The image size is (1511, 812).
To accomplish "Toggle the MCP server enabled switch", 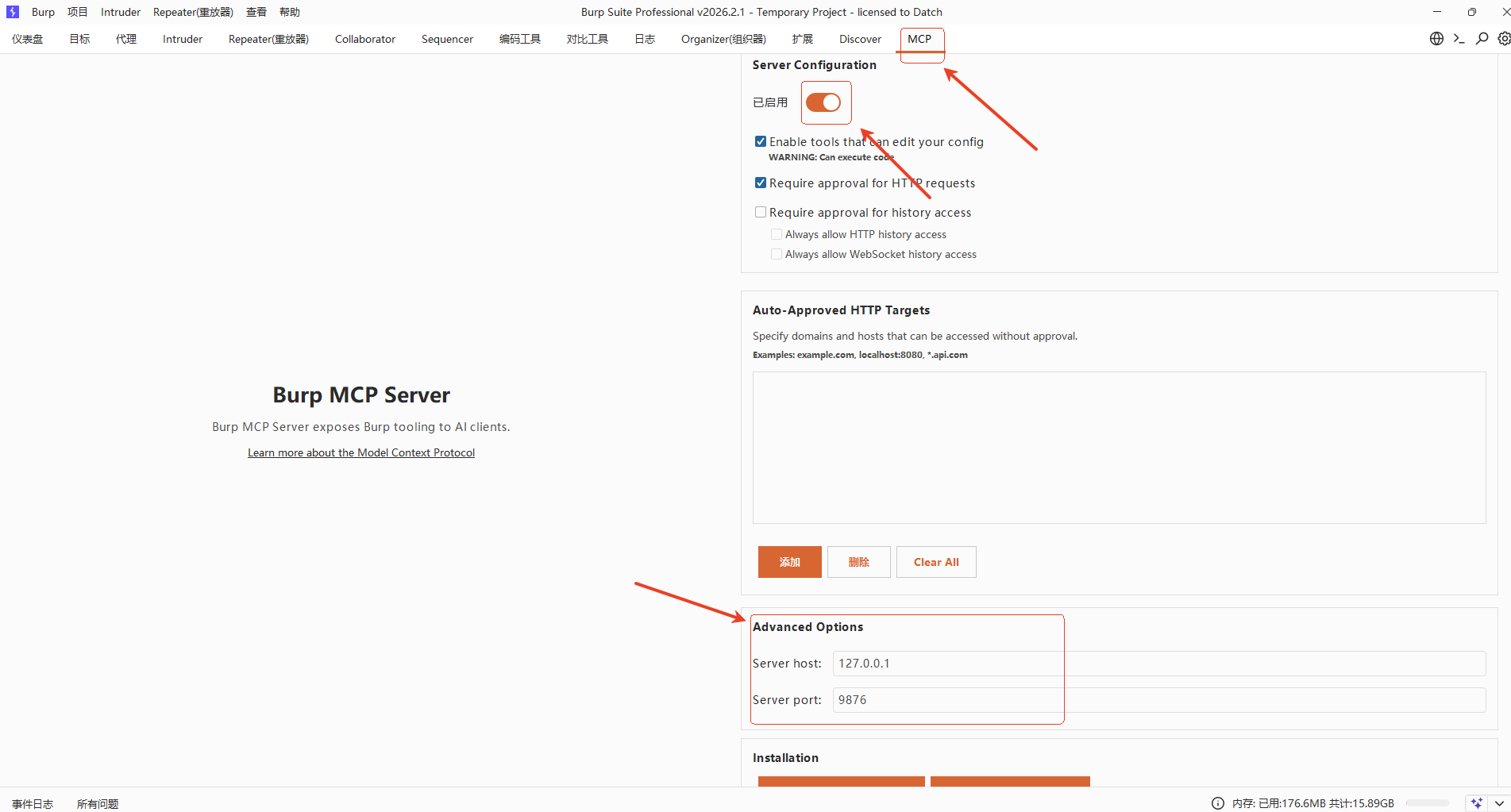I will point(823,102).
